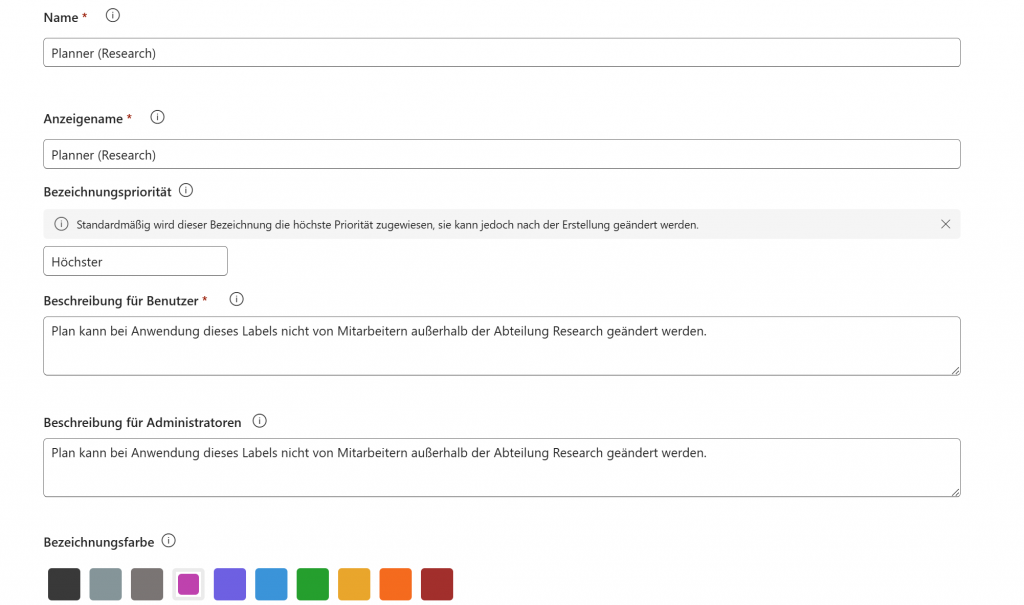Click into the Name text field
This screenshot has height=605, width=1024.
coord(501,53)
